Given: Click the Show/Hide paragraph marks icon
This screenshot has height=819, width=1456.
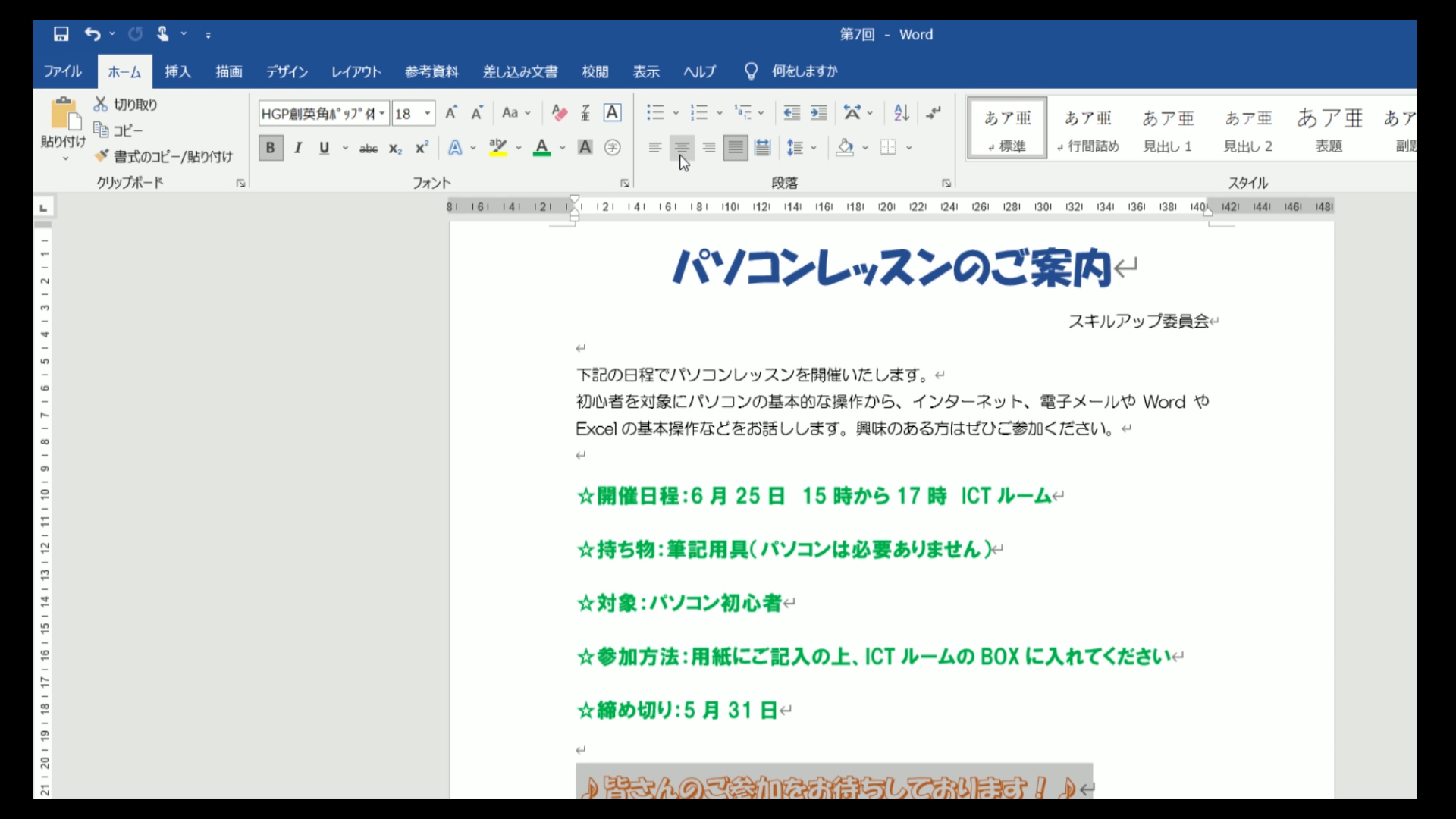Looking at the screenshot, I should tap(934, 113).
